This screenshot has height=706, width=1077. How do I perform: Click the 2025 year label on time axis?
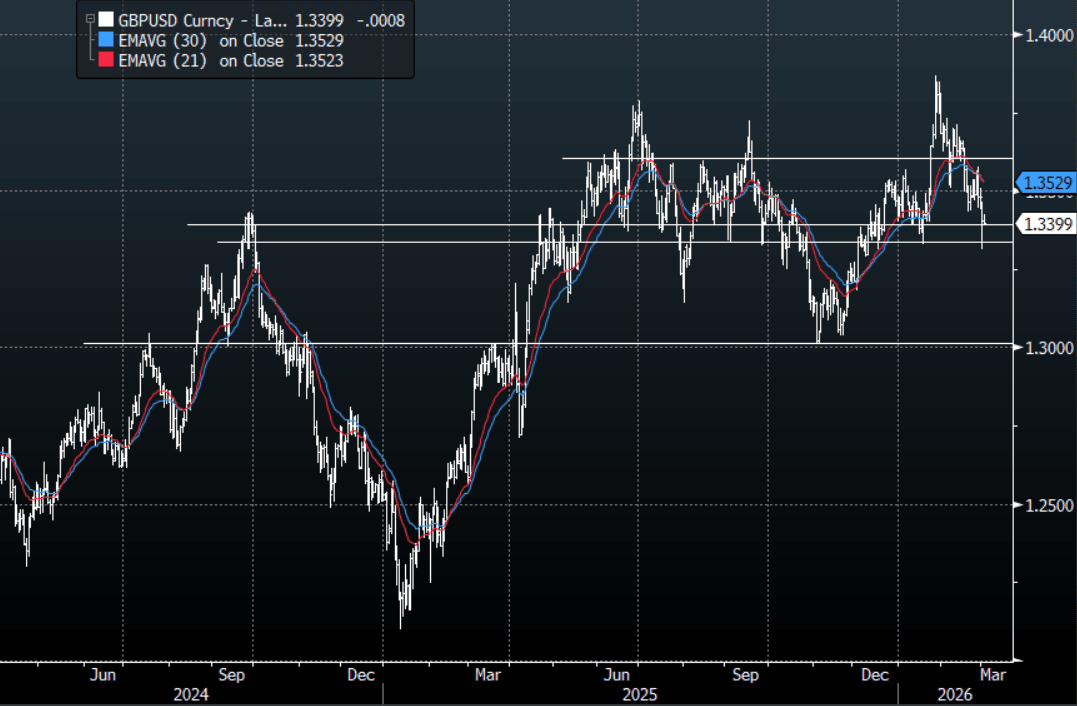click(639, 694)
